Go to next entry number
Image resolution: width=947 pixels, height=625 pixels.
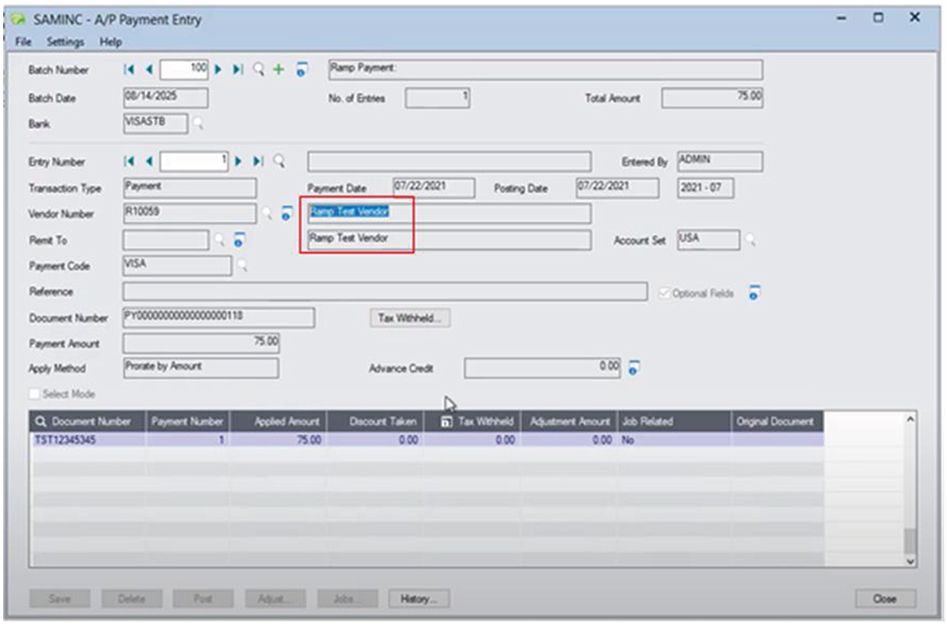(x=238, y=161)
